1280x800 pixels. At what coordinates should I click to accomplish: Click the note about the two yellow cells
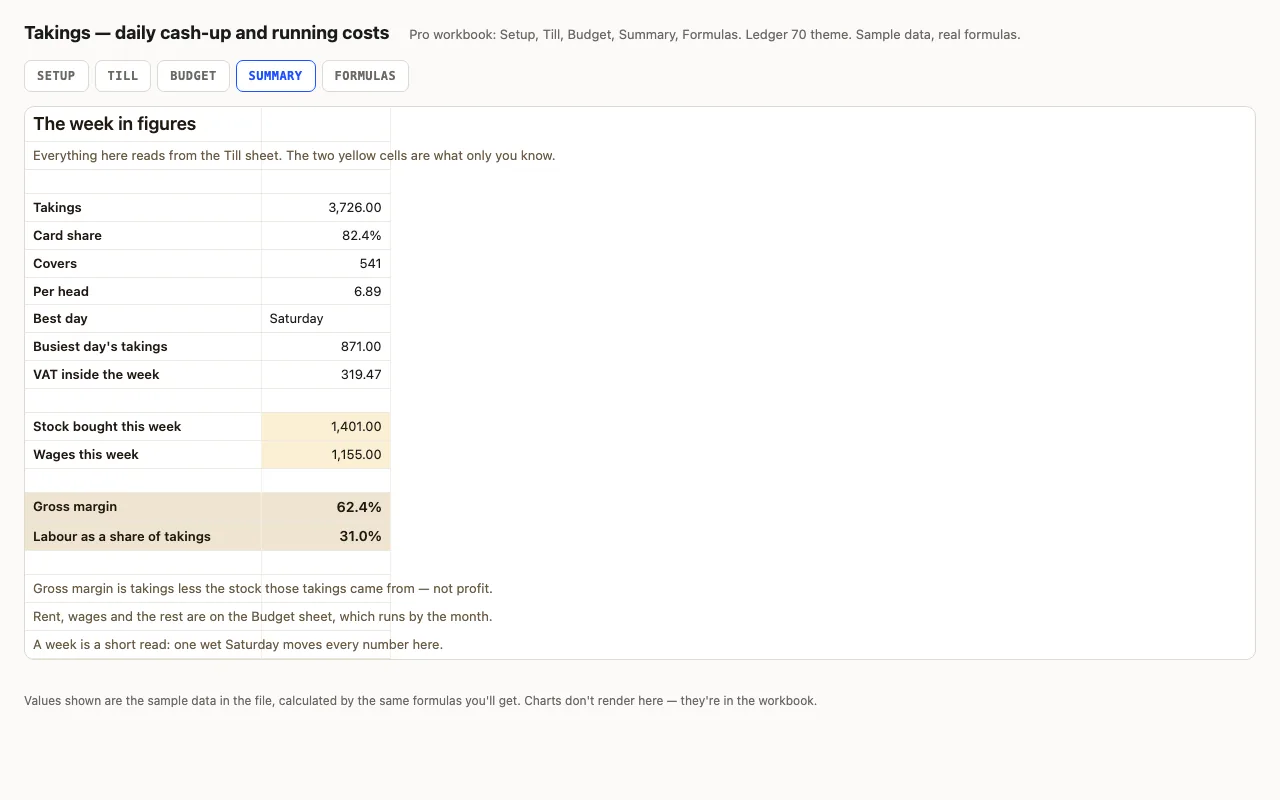tap(294, 156)
